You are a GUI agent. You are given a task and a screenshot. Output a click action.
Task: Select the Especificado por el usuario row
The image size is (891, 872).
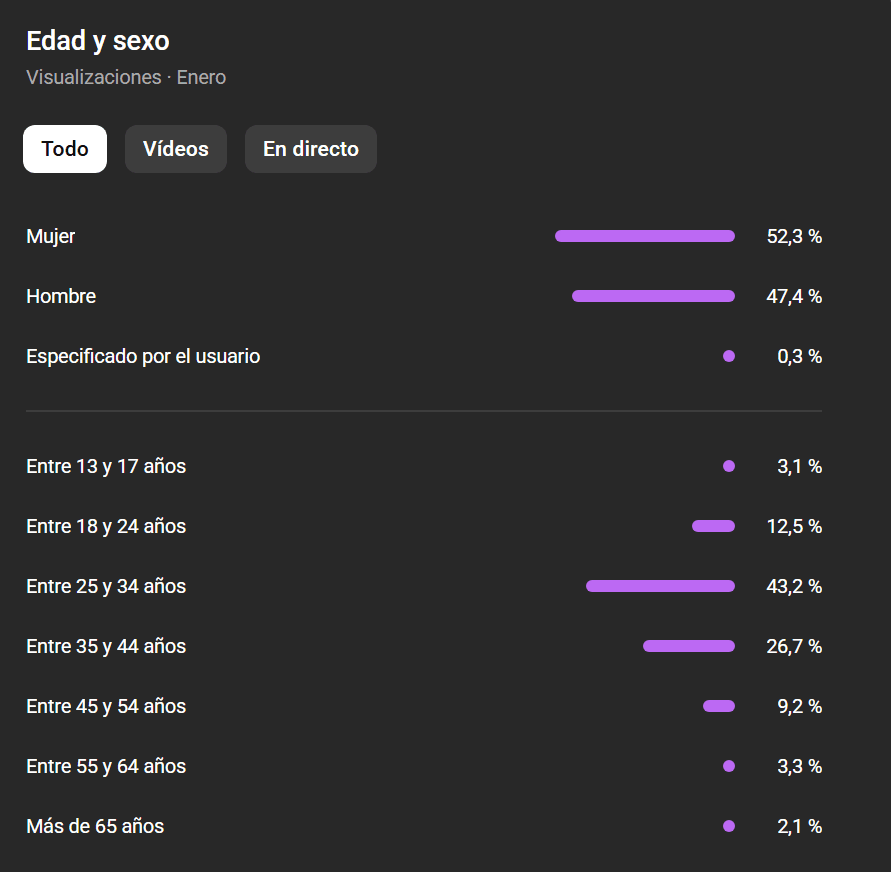(x=143, y=355)
